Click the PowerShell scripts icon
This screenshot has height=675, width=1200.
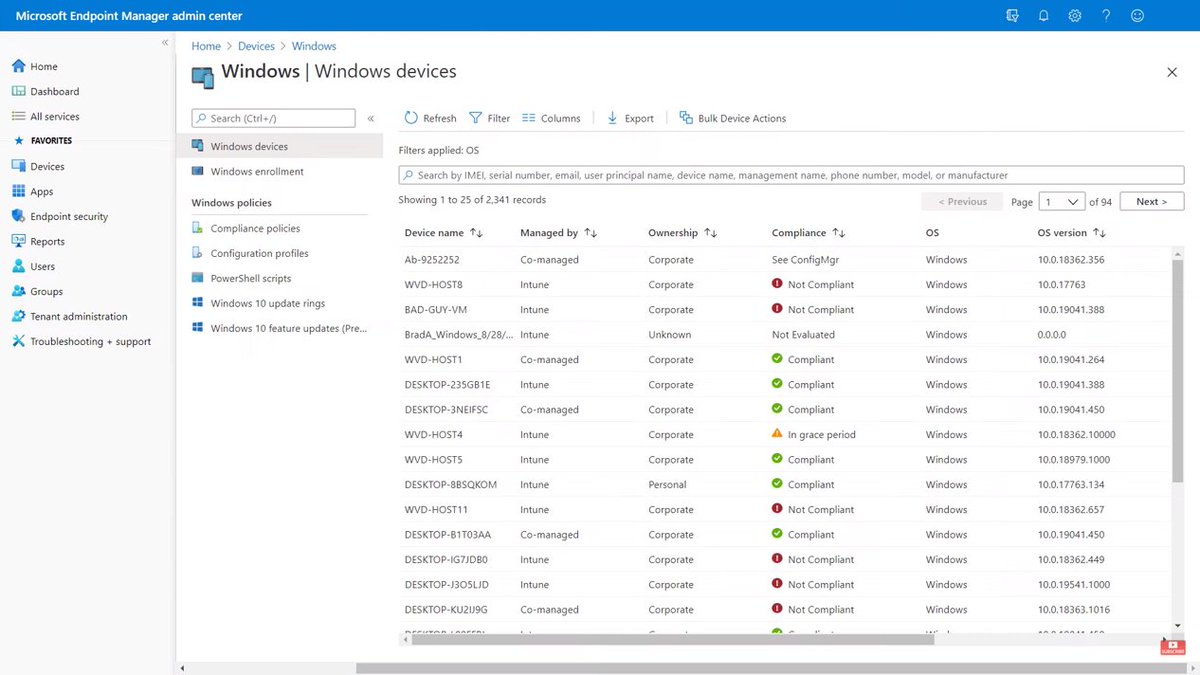point(198,278)
